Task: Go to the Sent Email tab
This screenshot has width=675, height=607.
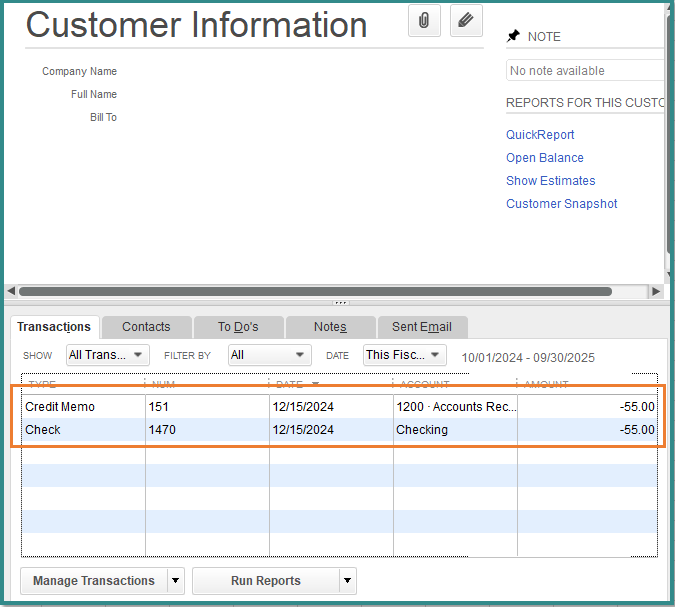Action: click(x=422, y=327)
